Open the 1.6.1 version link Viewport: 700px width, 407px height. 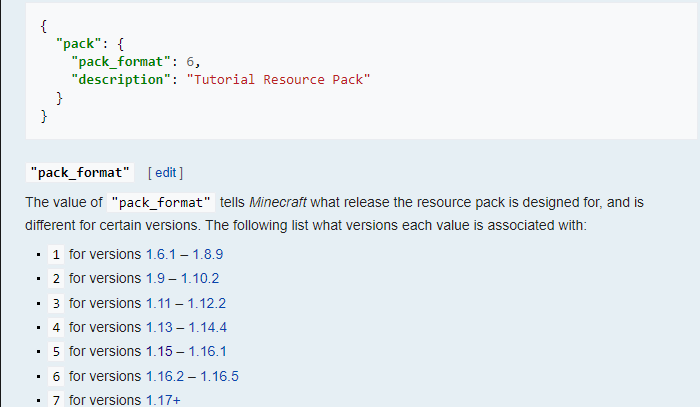[x=161, y=254]
